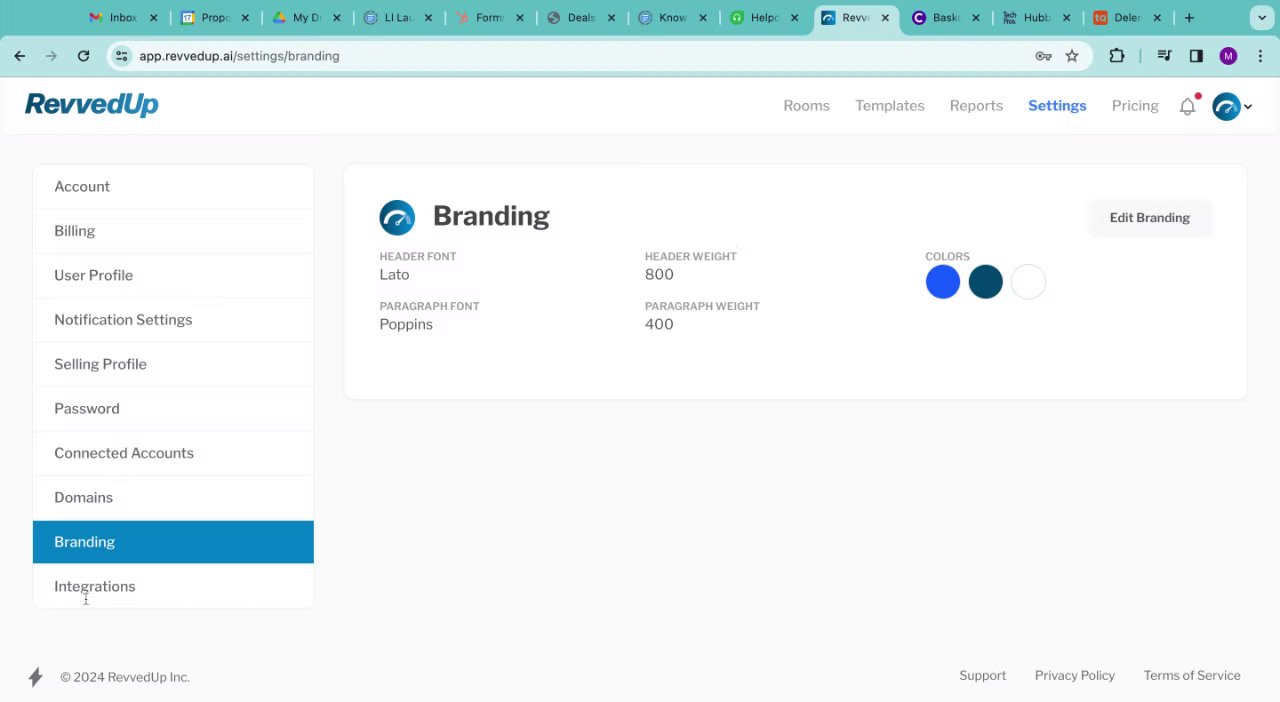This screenshot has height=702, width=1280.
Task: Reload the page
Action: (x=84, y=56)
